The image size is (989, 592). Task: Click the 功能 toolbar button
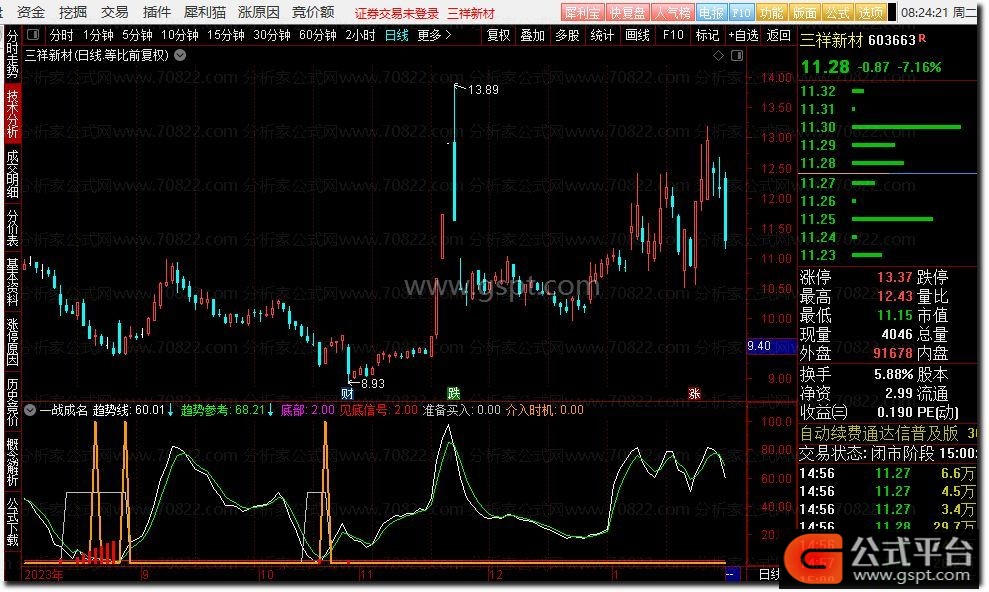point(771,13)
